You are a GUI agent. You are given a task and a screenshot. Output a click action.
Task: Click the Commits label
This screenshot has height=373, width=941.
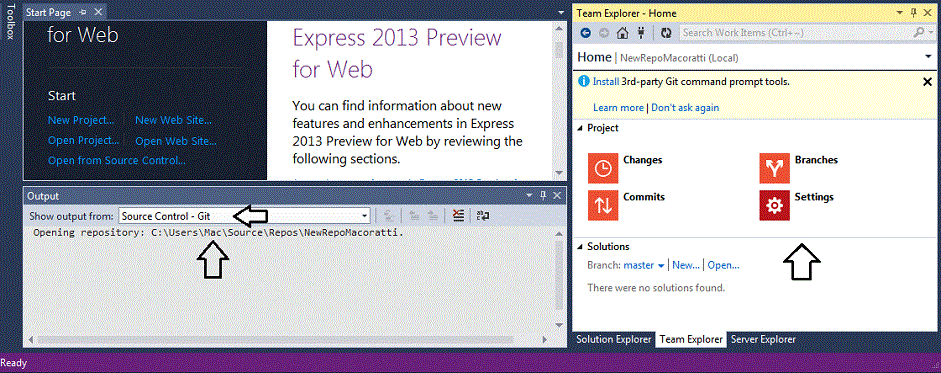coord(644,197)
